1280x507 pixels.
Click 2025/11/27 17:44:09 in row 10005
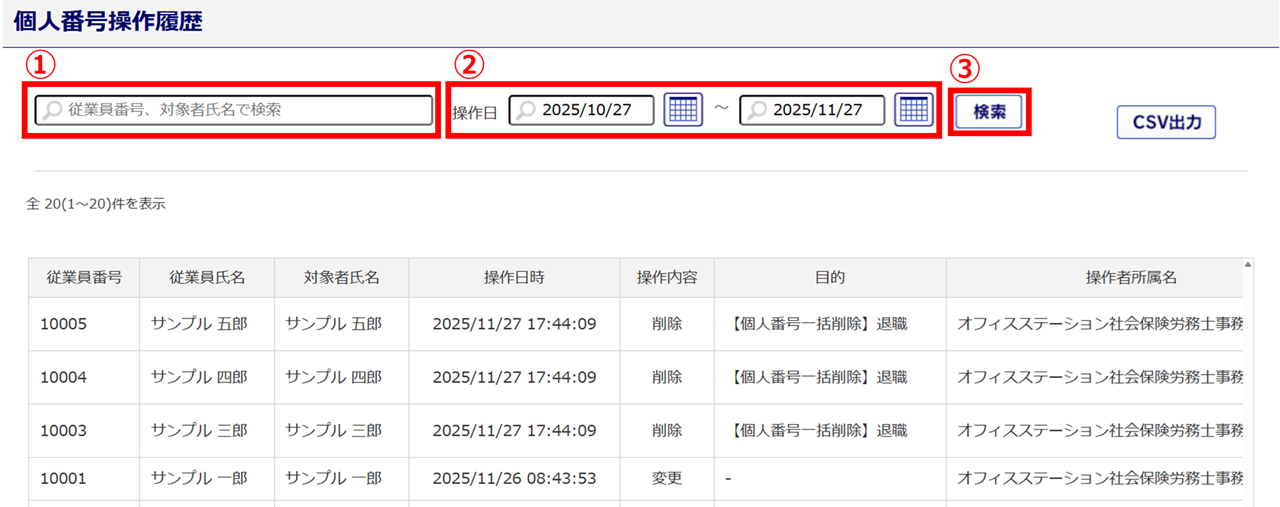[514, 324]
